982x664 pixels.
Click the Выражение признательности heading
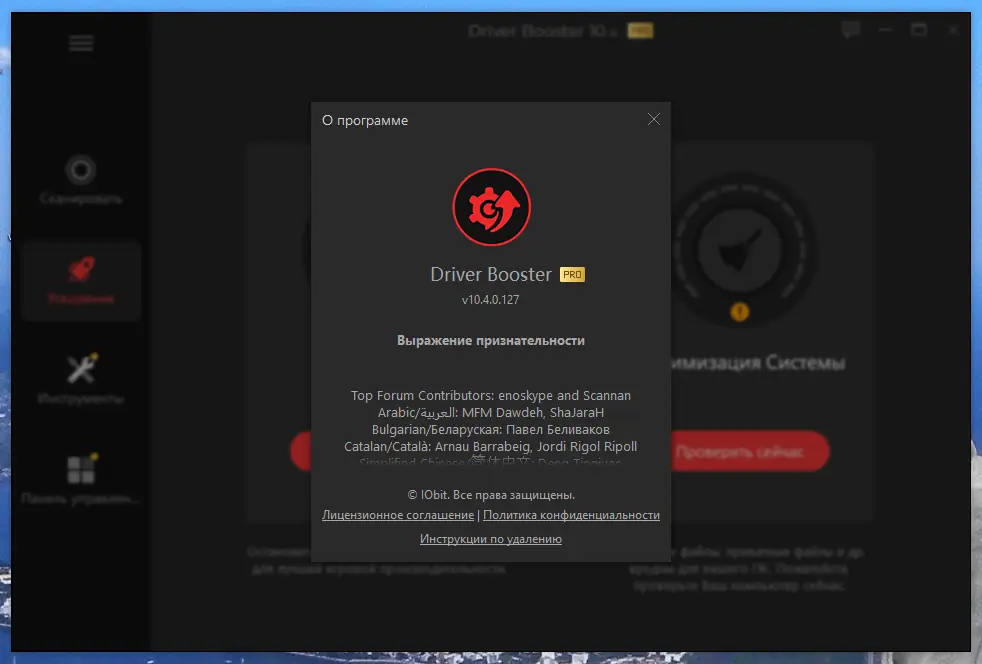tap(490, 340)
